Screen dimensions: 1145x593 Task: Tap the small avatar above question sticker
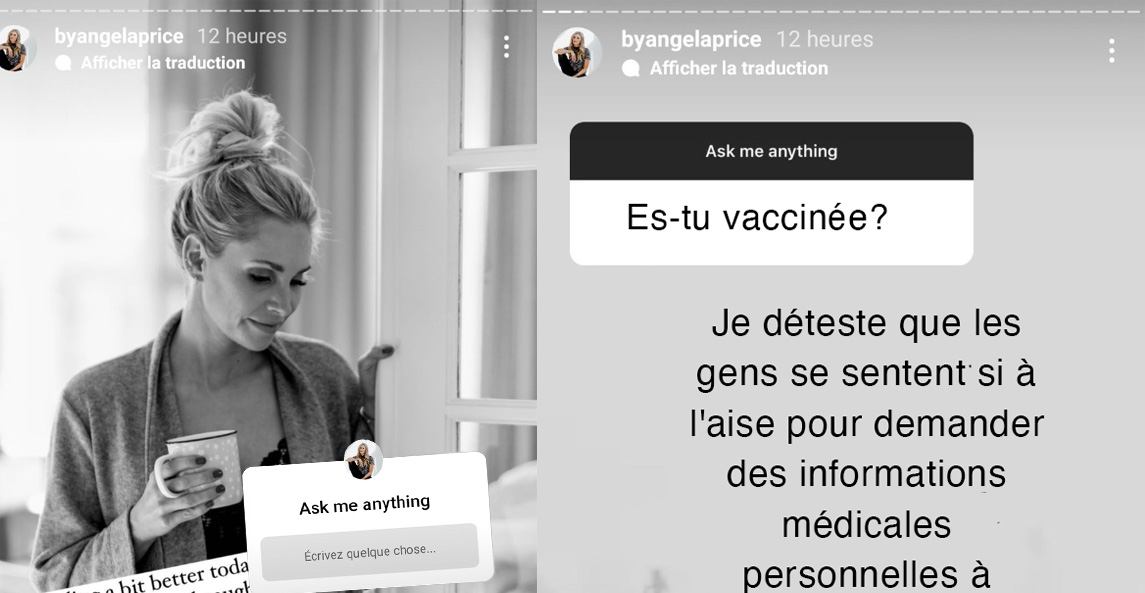point(364,459)
